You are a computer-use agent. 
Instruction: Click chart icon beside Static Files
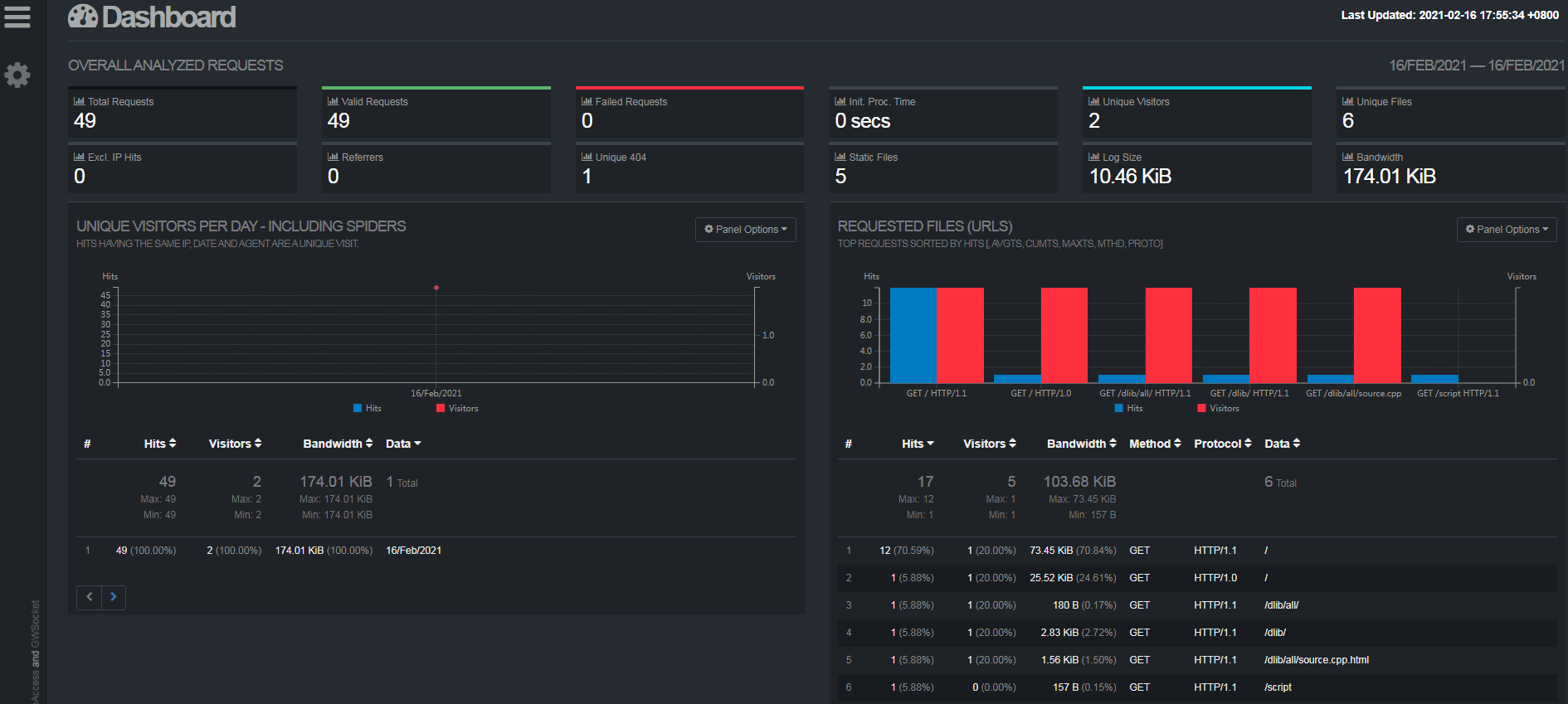840,157
